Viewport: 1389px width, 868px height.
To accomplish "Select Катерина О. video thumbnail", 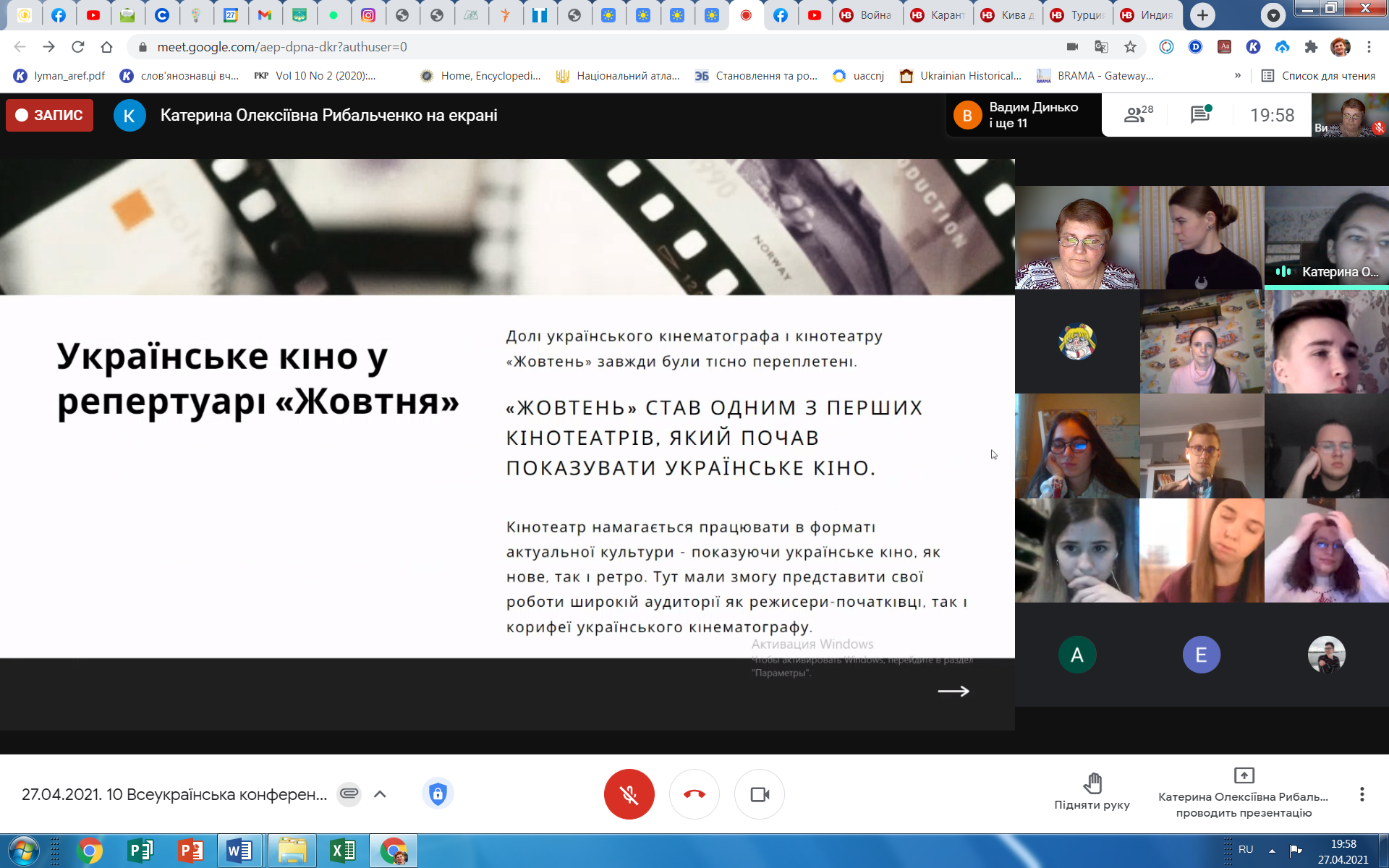I will pyautogui.click(x=1326, y=238).
